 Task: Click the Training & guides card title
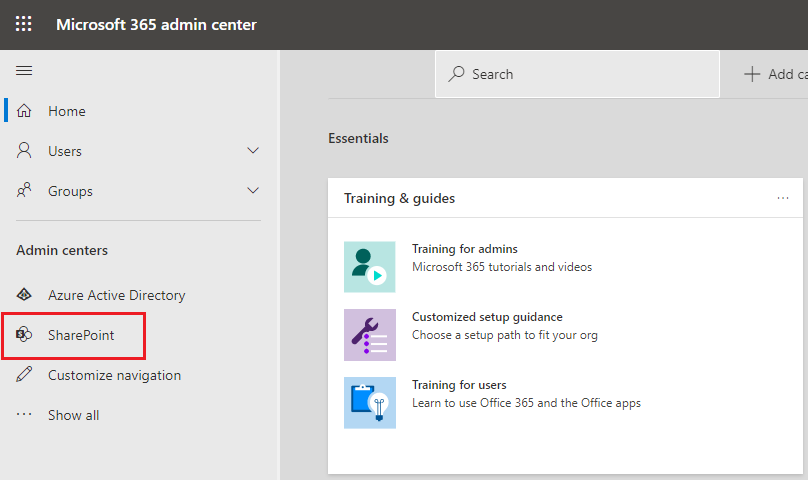pyautogui.click(x=399, y=198)
